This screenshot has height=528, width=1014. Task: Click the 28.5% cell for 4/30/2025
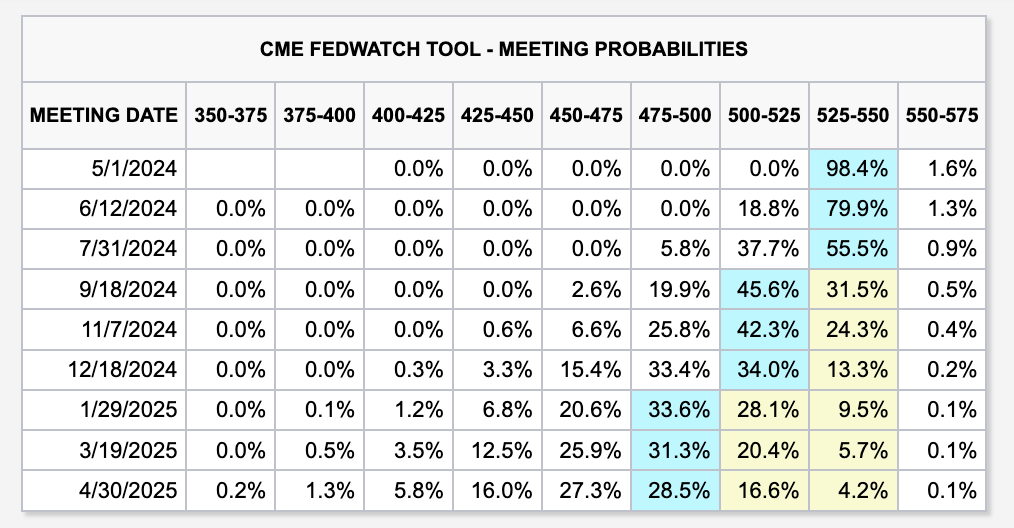(x=675, y=490)
